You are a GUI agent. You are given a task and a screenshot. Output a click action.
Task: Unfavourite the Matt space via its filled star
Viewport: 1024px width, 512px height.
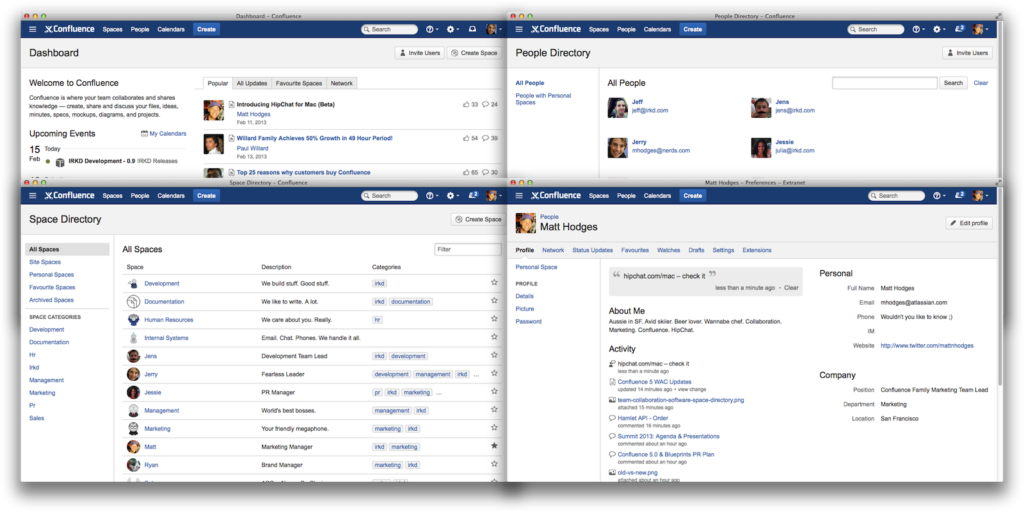tap(494, 446)
